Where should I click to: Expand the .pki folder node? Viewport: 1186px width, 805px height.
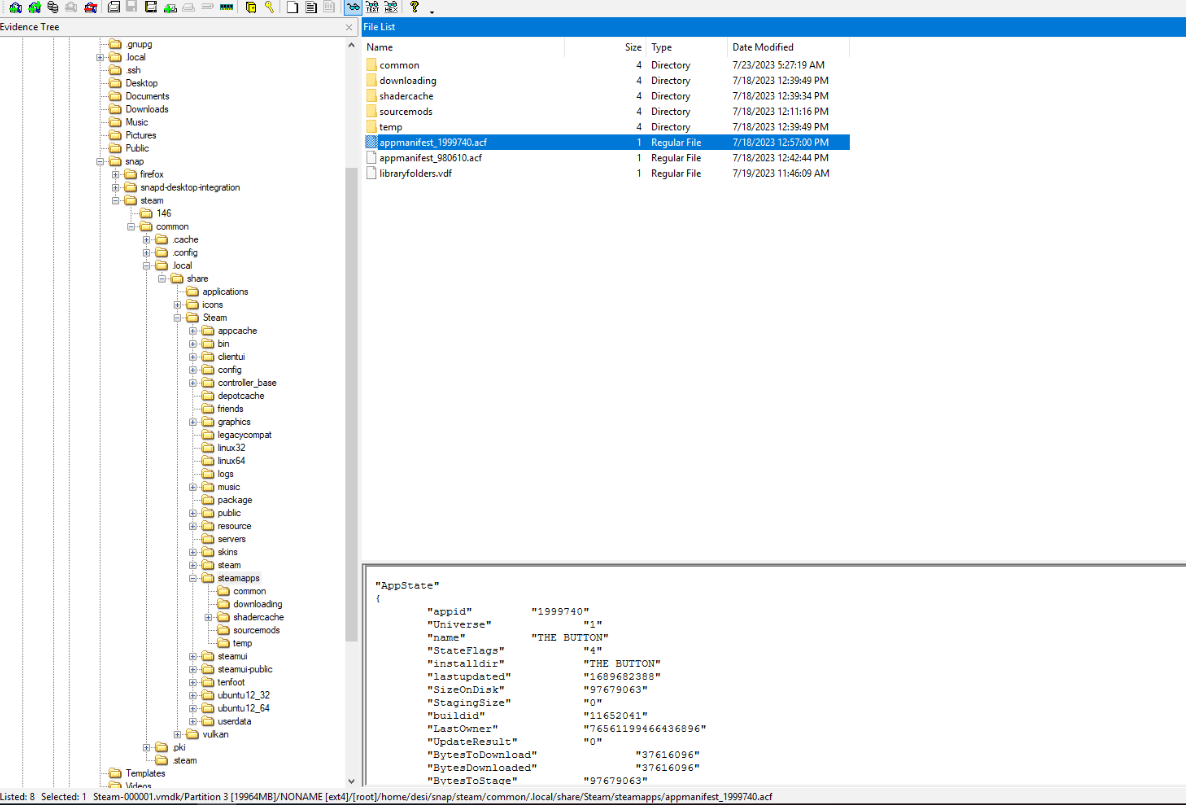pos(147,748)
